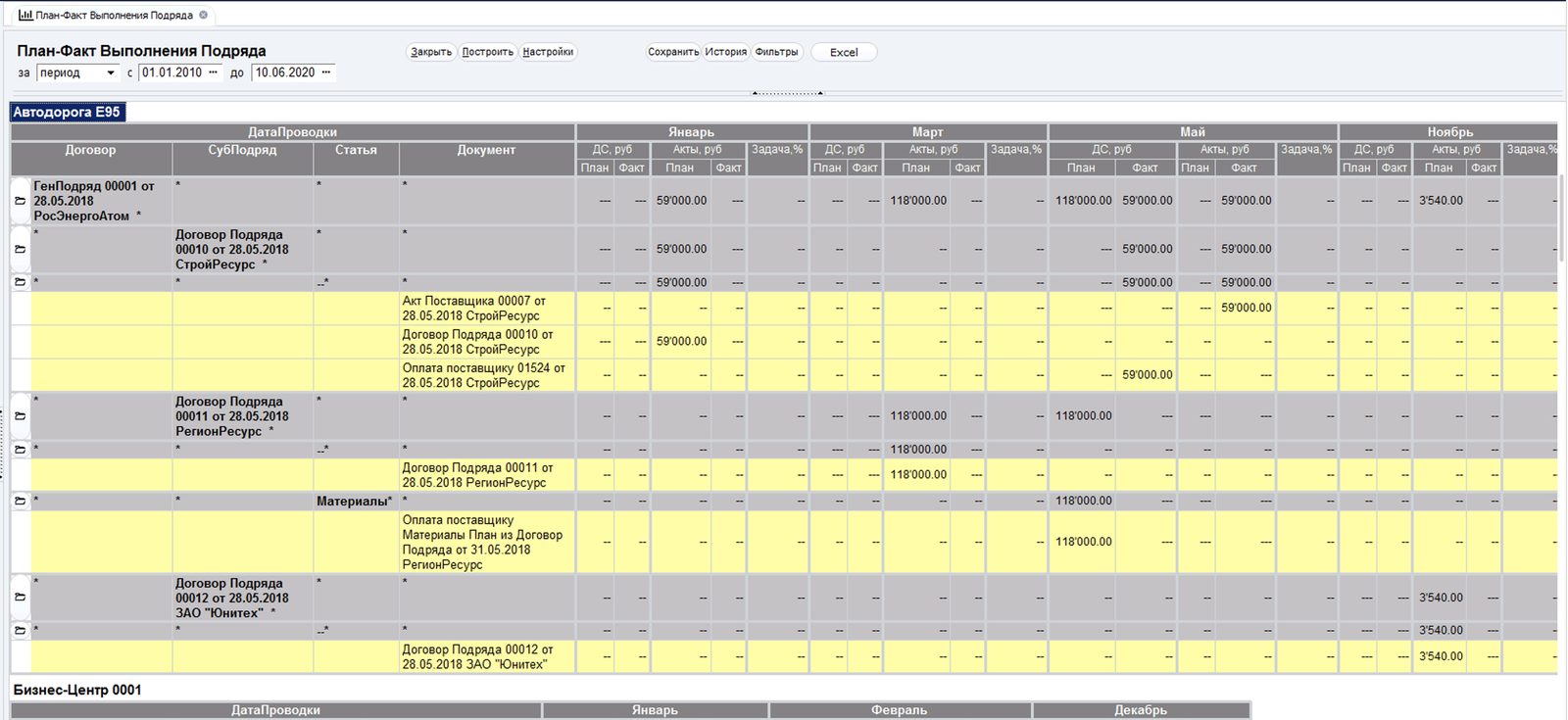This screenshot has width=1568, height=720.
Task: Select the Автодорога Е95 section title
Action: point(67,112)
